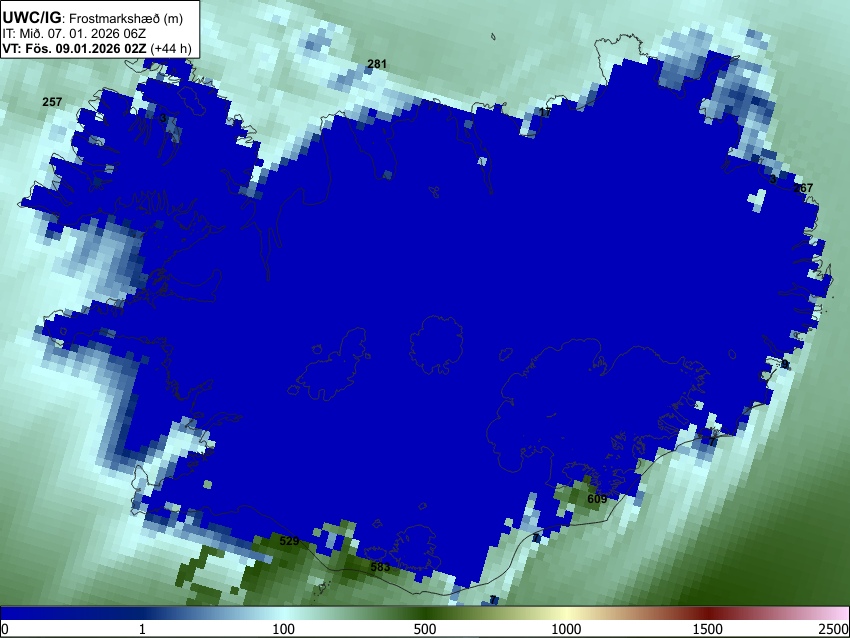
Task: Click the 281 value label on map
Action: click(x=377, y=64)
